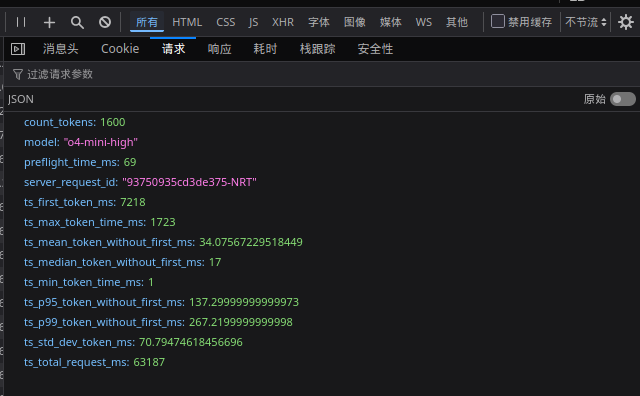
Task: Open the network search magnifier
Action: (77, 22)
